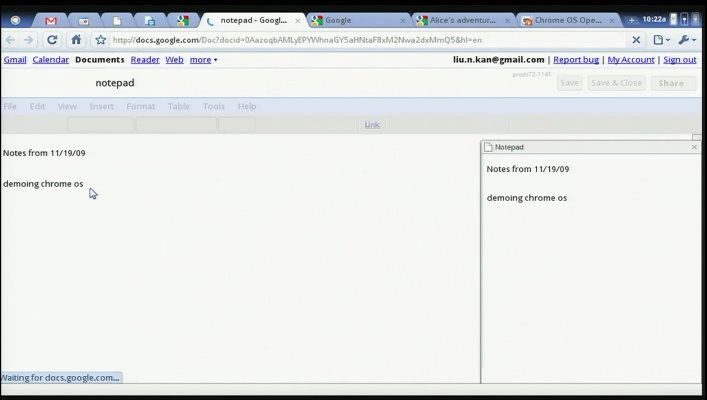Click the Save button
Image resolution: width=707 pixels, height=400 pixels.
569,83
